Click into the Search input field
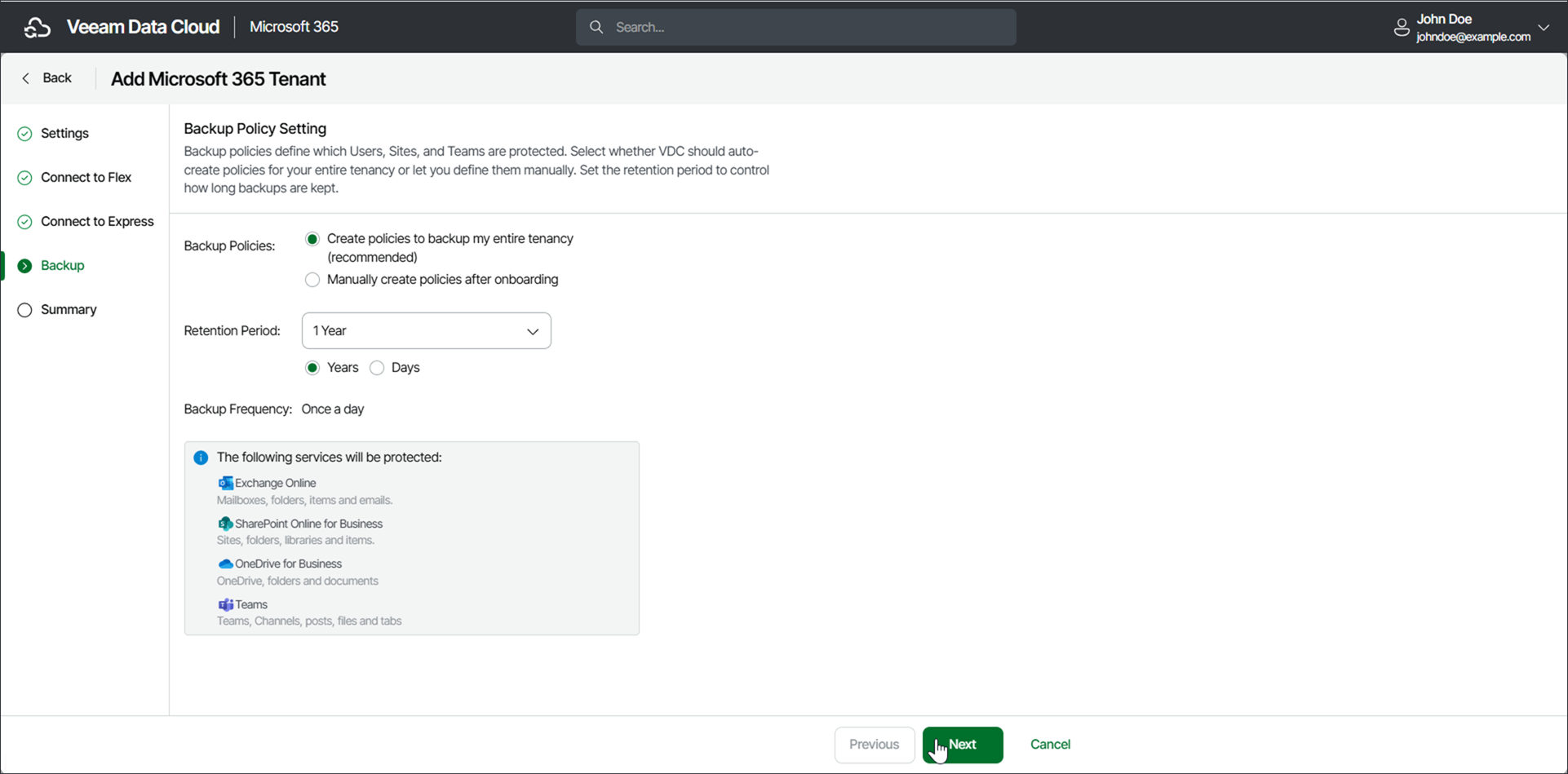1568x774 pixels. coord(796,27)
